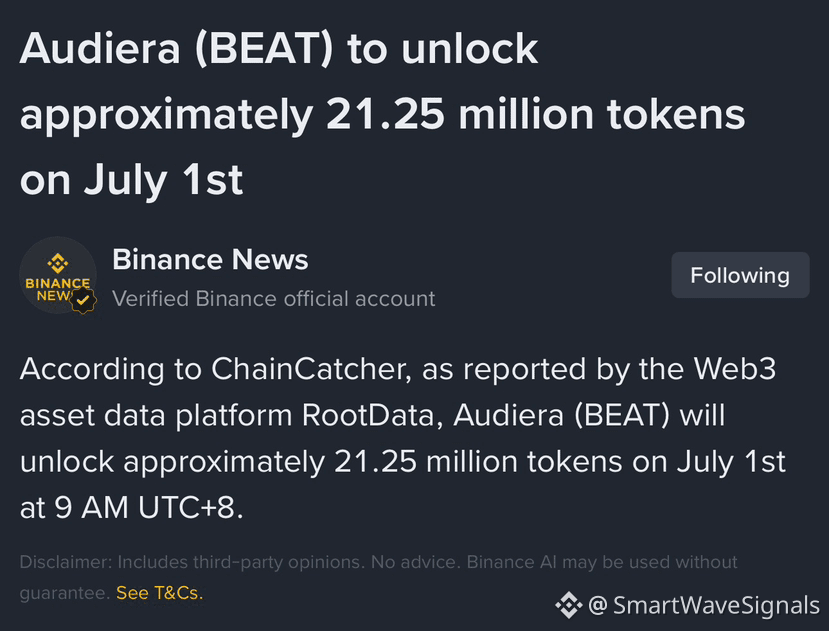Image resolution: width=829 pixels, height=631 pixels.
Task: Click the Binance logo beside SmartWaveSignals watermark
Action: (569, 605)
